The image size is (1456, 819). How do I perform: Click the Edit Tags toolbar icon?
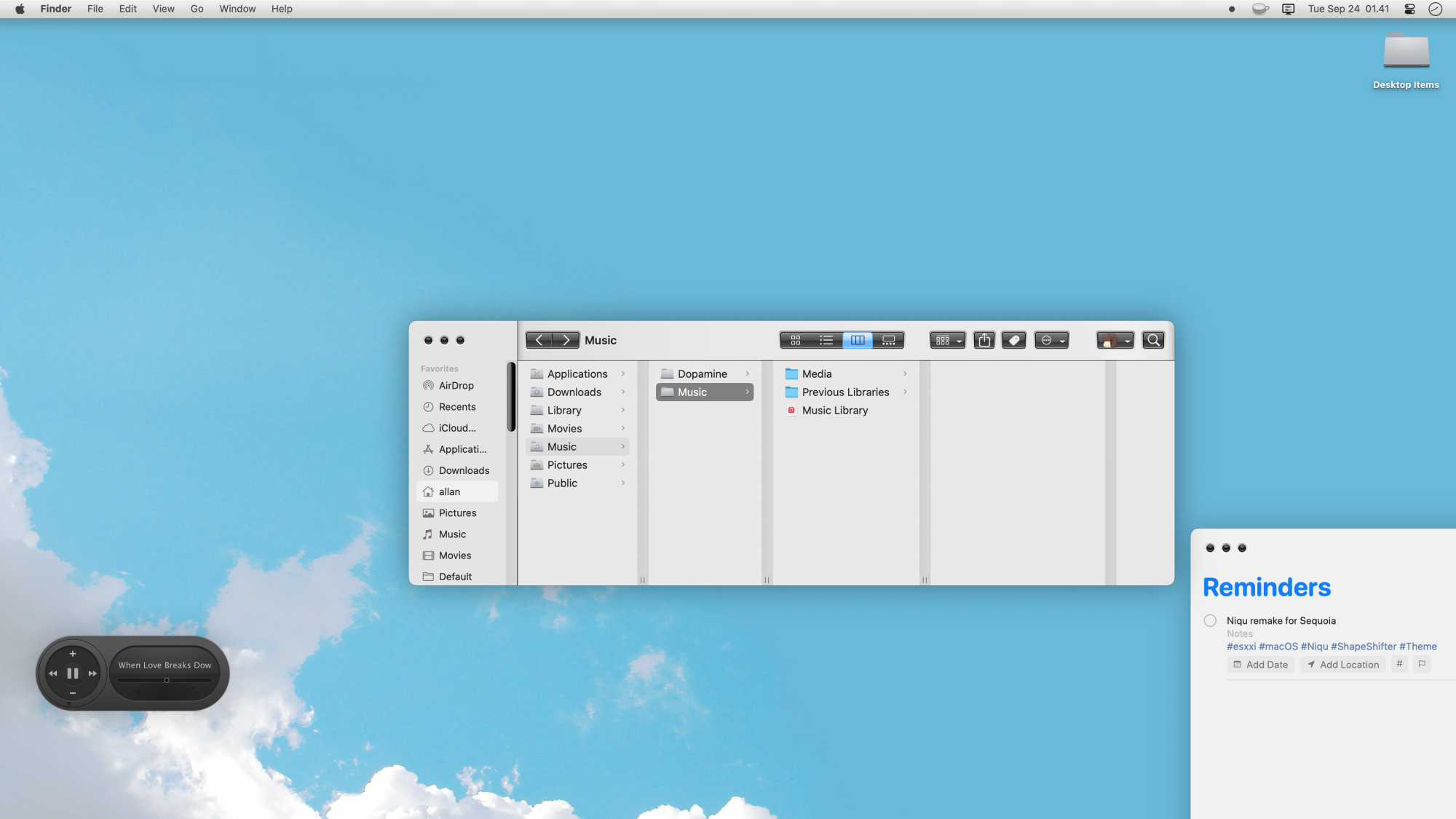(1014, 340)
